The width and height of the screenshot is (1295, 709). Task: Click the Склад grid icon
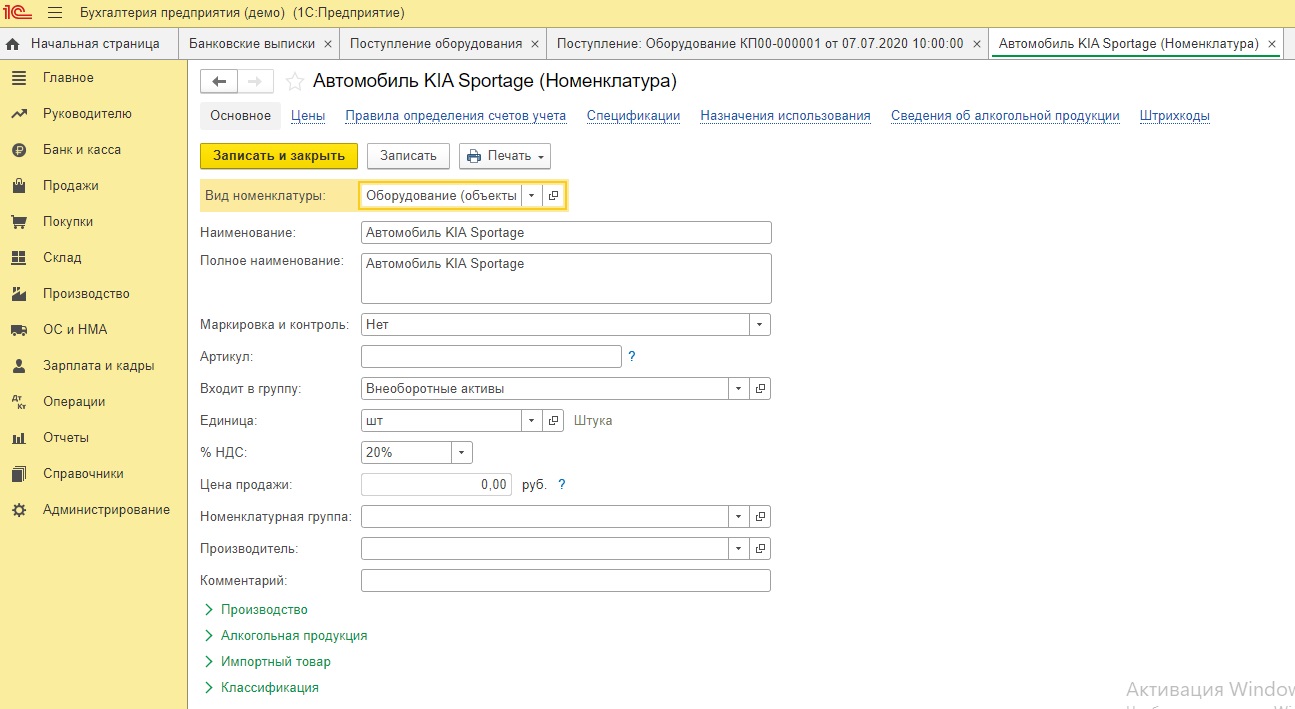[18, 258]
